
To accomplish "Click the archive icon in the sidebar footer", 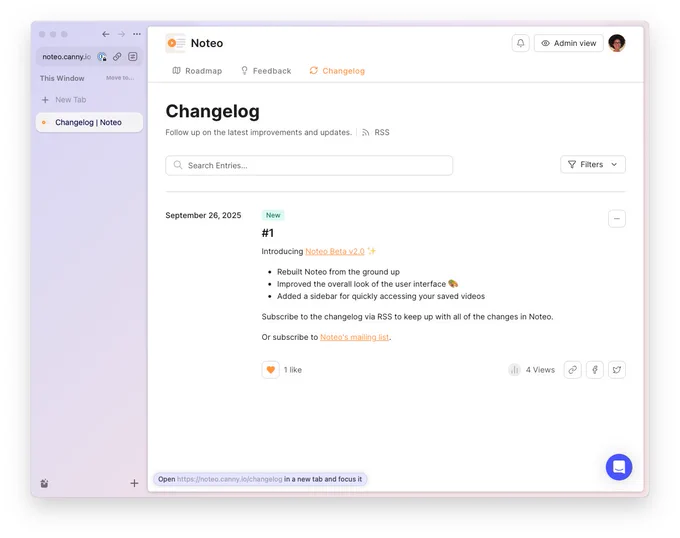I will (44, 483).
